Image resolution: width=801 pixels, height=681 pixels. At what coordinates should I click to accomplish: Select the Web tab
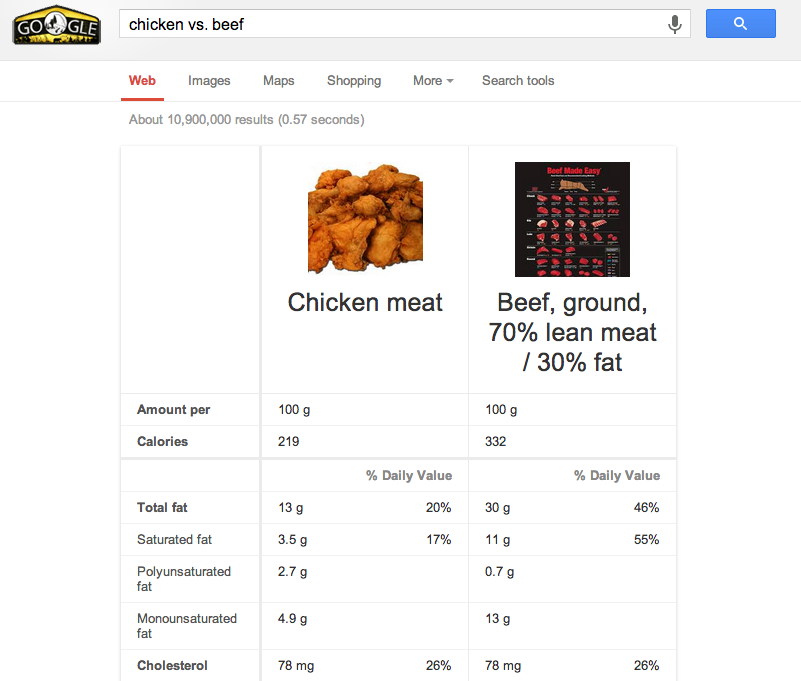pyautogui.click(x=142, y=81)
